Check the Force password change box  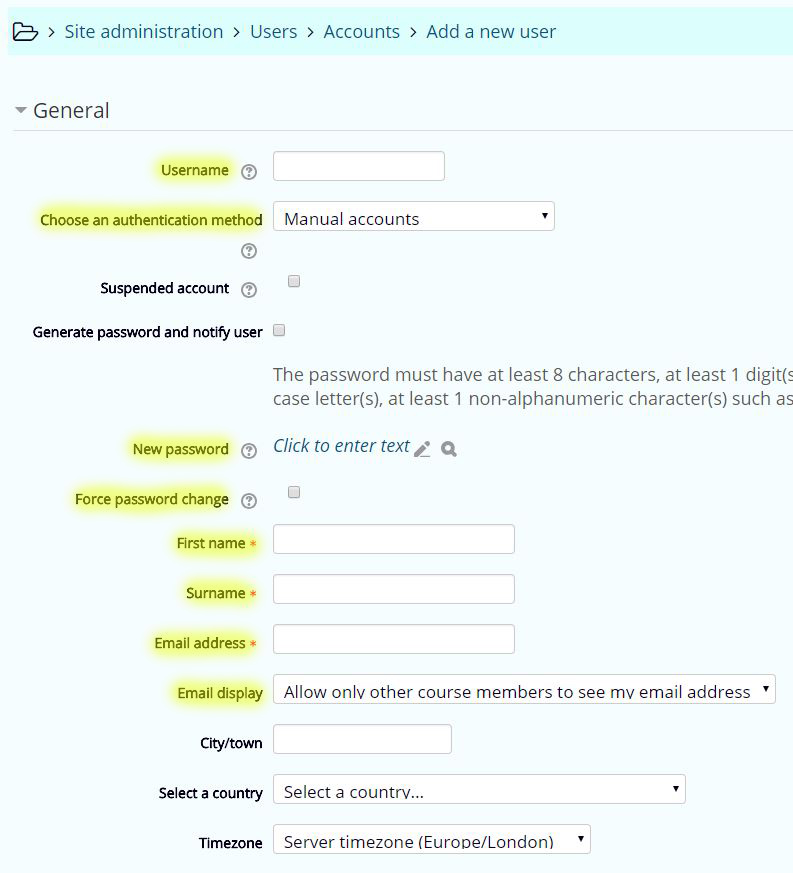point(294,492)
